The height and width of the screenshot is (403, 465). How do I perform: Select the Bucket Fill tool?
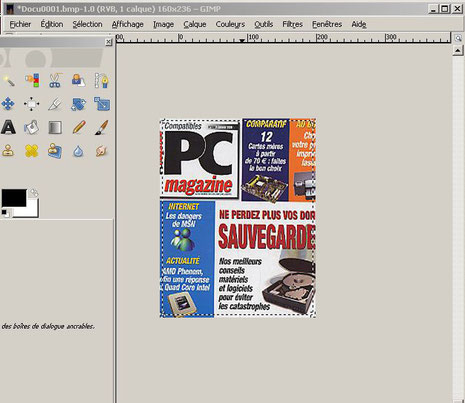pos(32,127)
